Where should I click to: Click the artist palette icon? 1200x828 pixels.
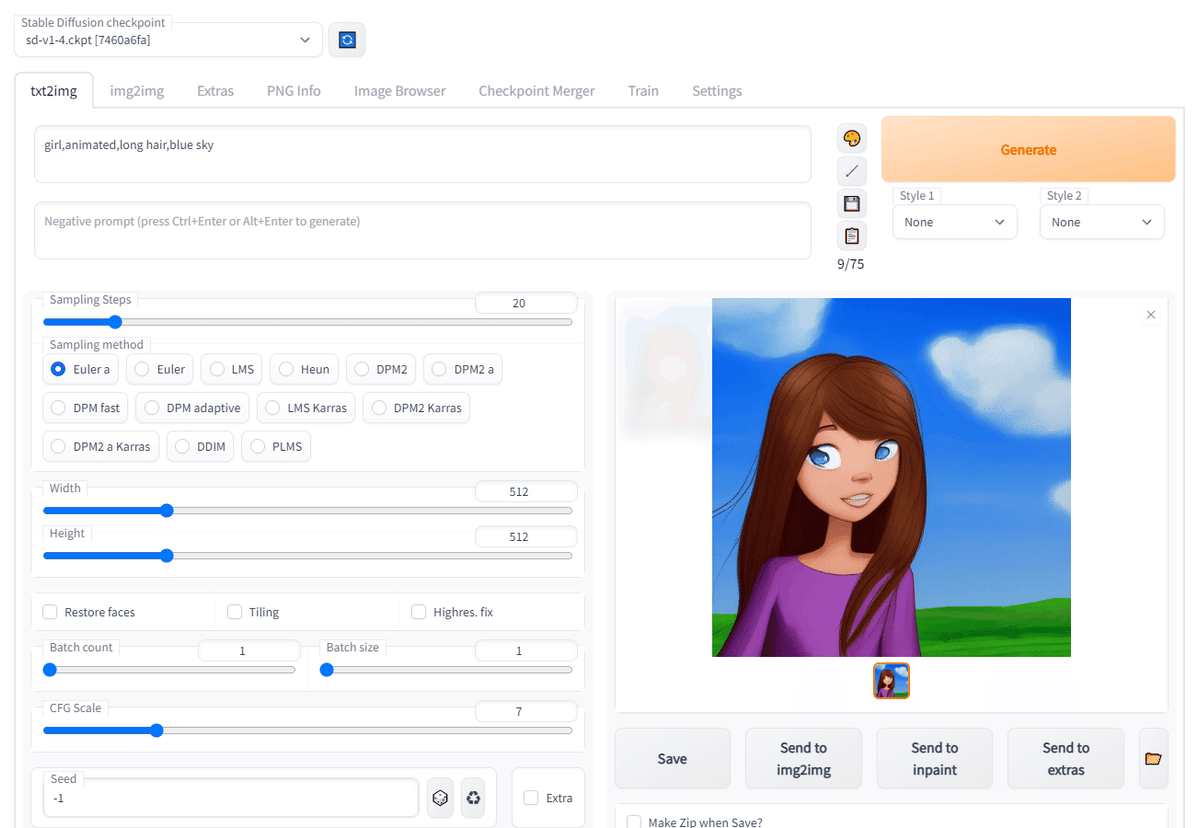coord(851,138)
